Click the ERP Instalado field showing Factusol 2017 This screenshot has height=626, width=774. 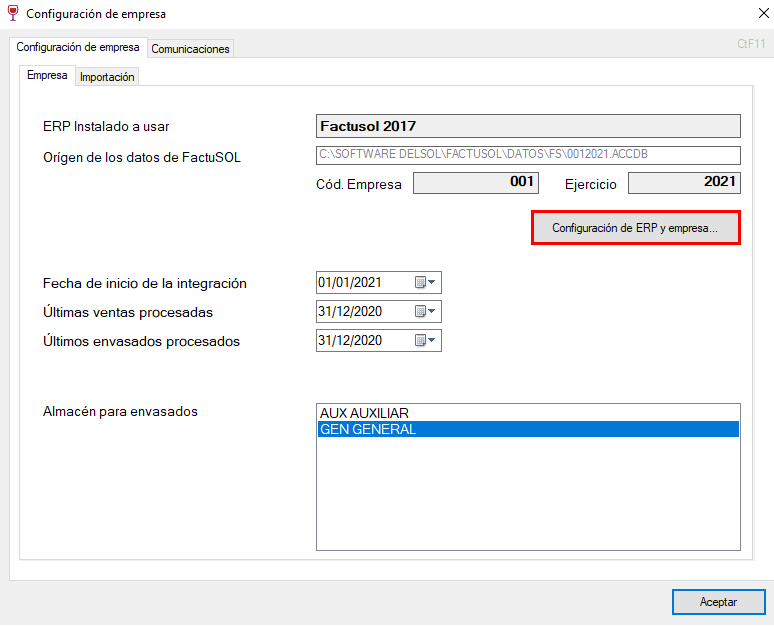pyautogui.click(x=528, y=126)
